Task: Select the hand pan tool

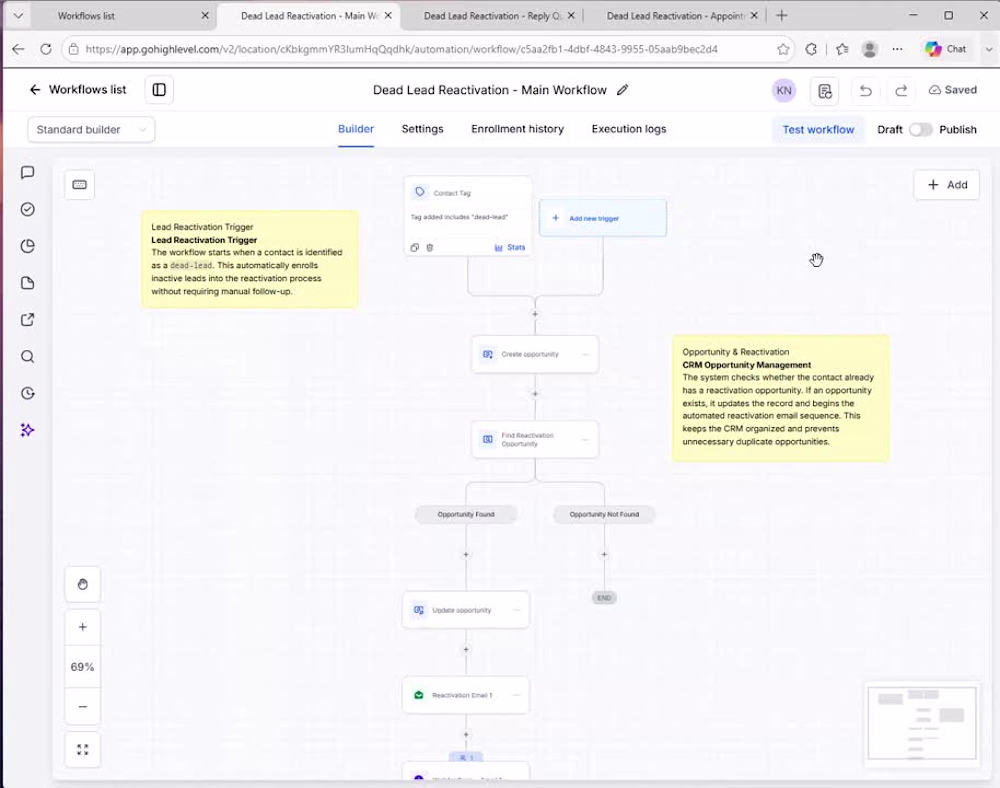Action: (82, 584)
